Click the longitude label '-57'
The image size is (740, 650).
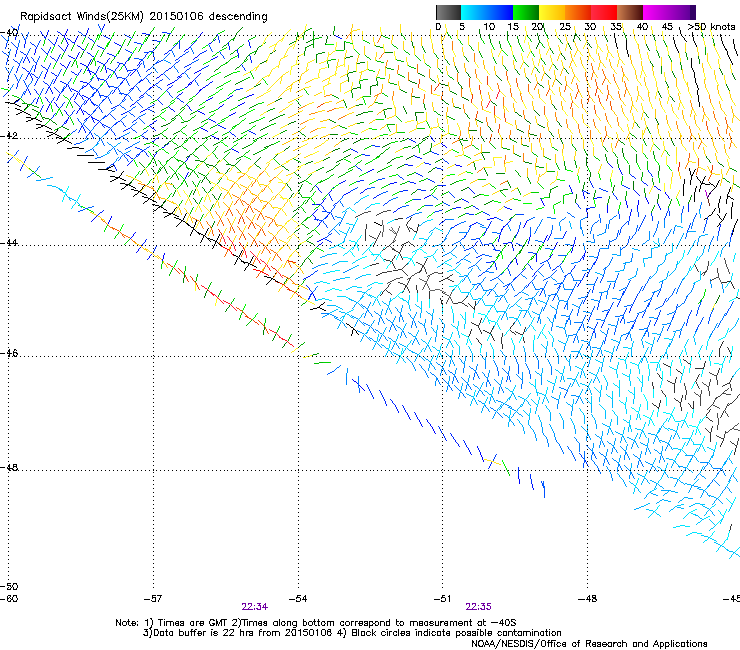153,599
